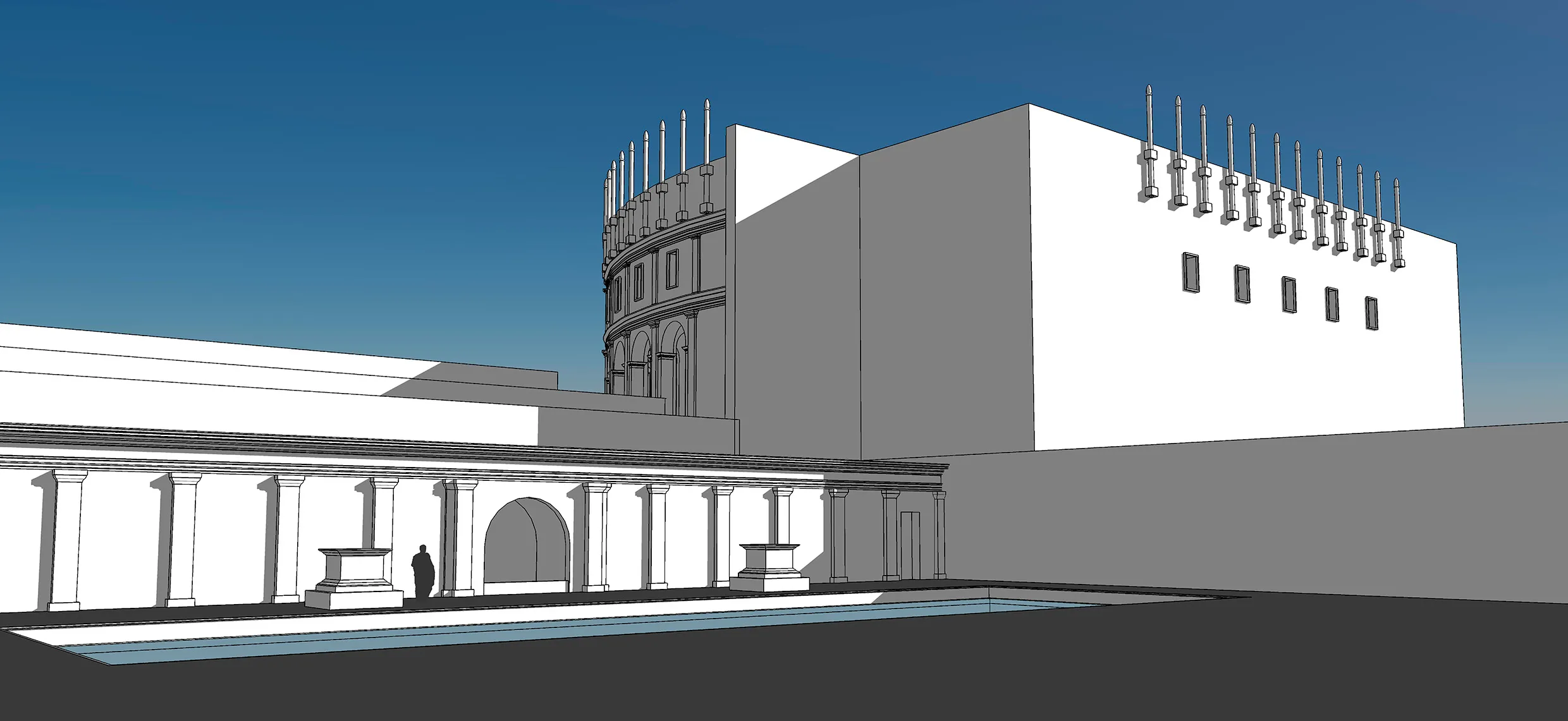Image resolution: width=1568 pixels, height=721 pixels.
Task: Click the rightmost mast on the rectangular building
Action: pyautogui.click(x=1398, y=221)
